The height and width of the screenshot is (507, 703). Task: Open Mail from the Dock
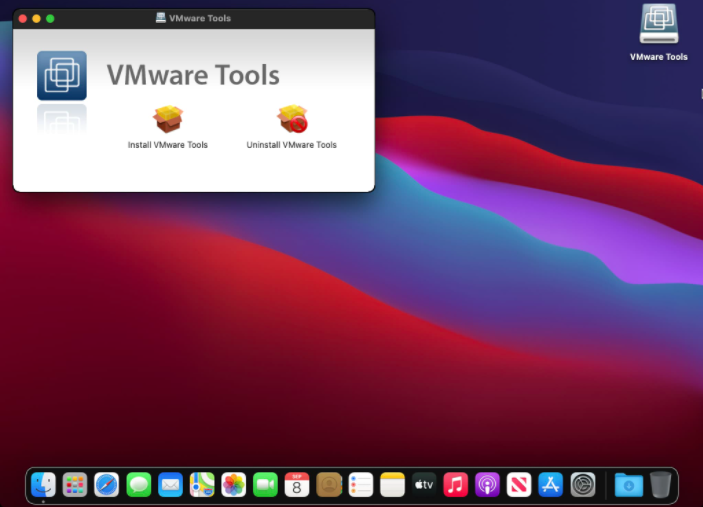pos(170,485)
